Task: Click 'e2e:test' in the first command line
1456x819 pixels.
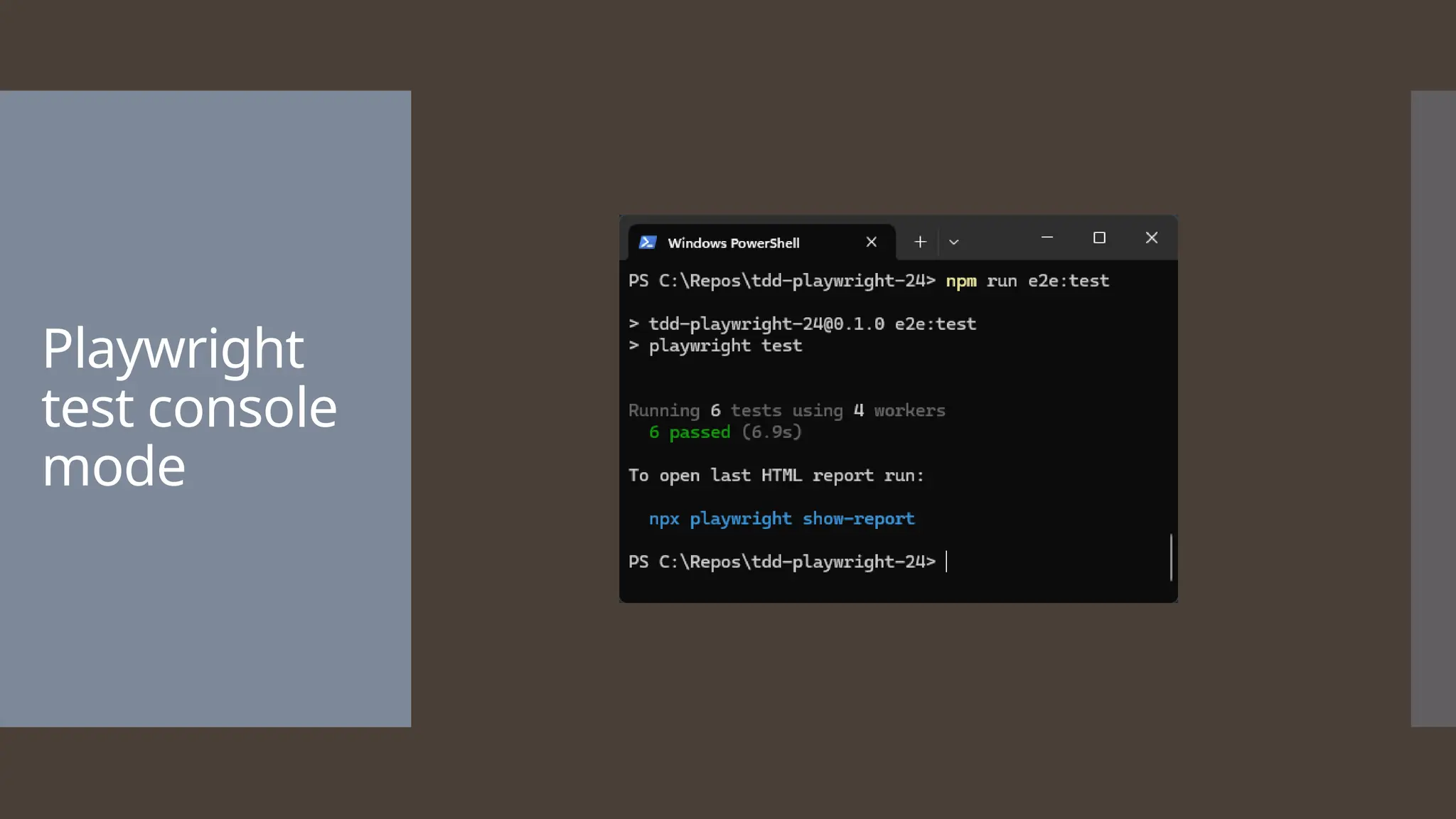Action: tap(1068, 282)
